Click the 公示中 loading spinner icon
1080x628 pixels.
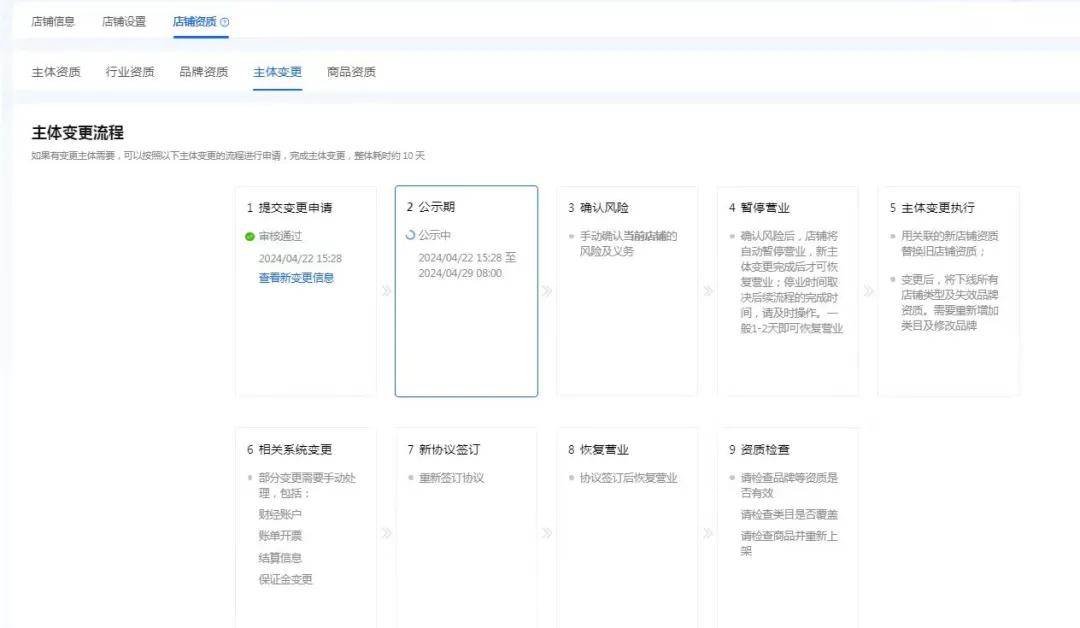[x=410, y=236]
